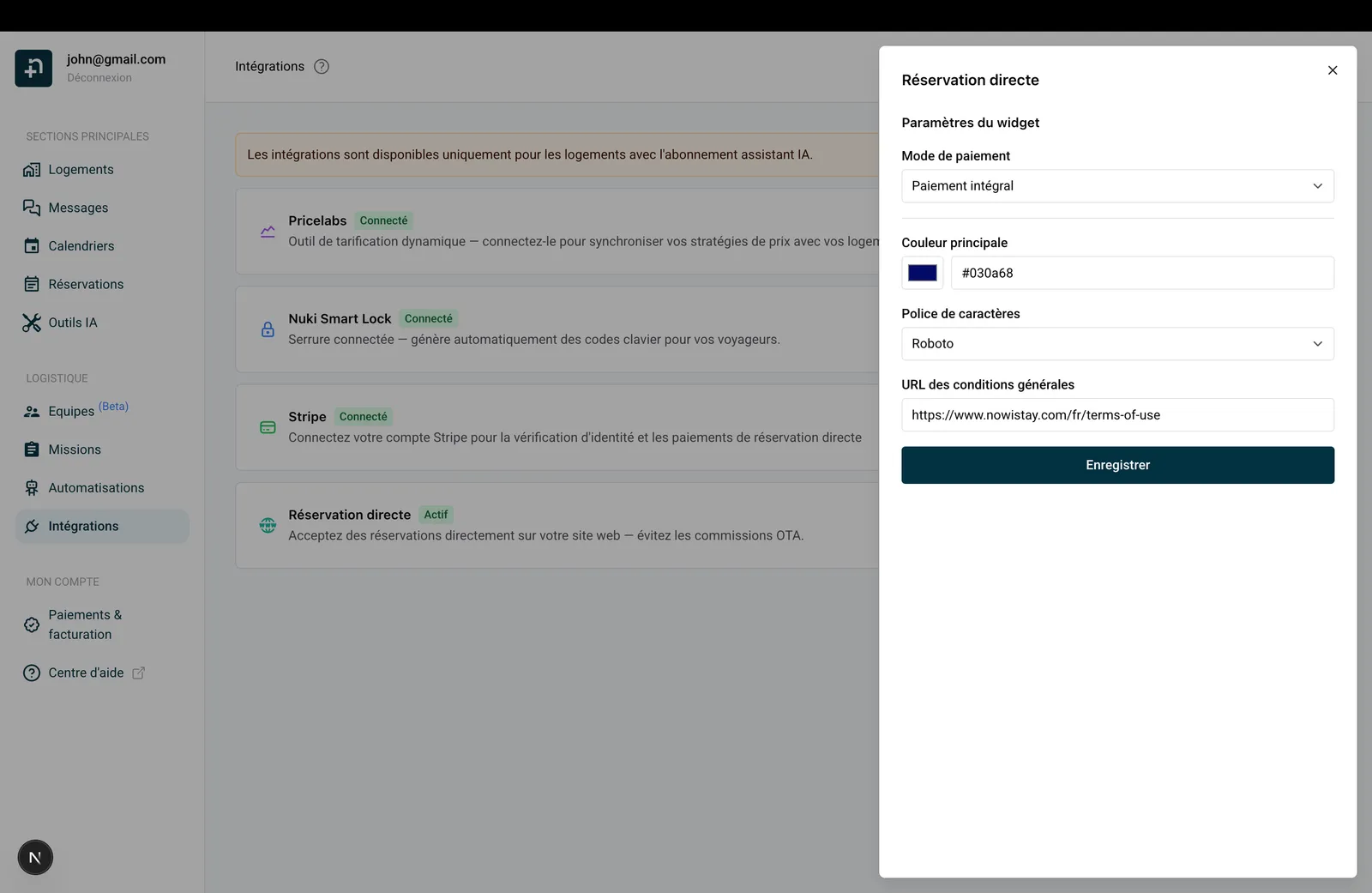The height and width of the screenshot is (893, 1372).
Task: Click the Déconnexion link
Action: point(99,78)
